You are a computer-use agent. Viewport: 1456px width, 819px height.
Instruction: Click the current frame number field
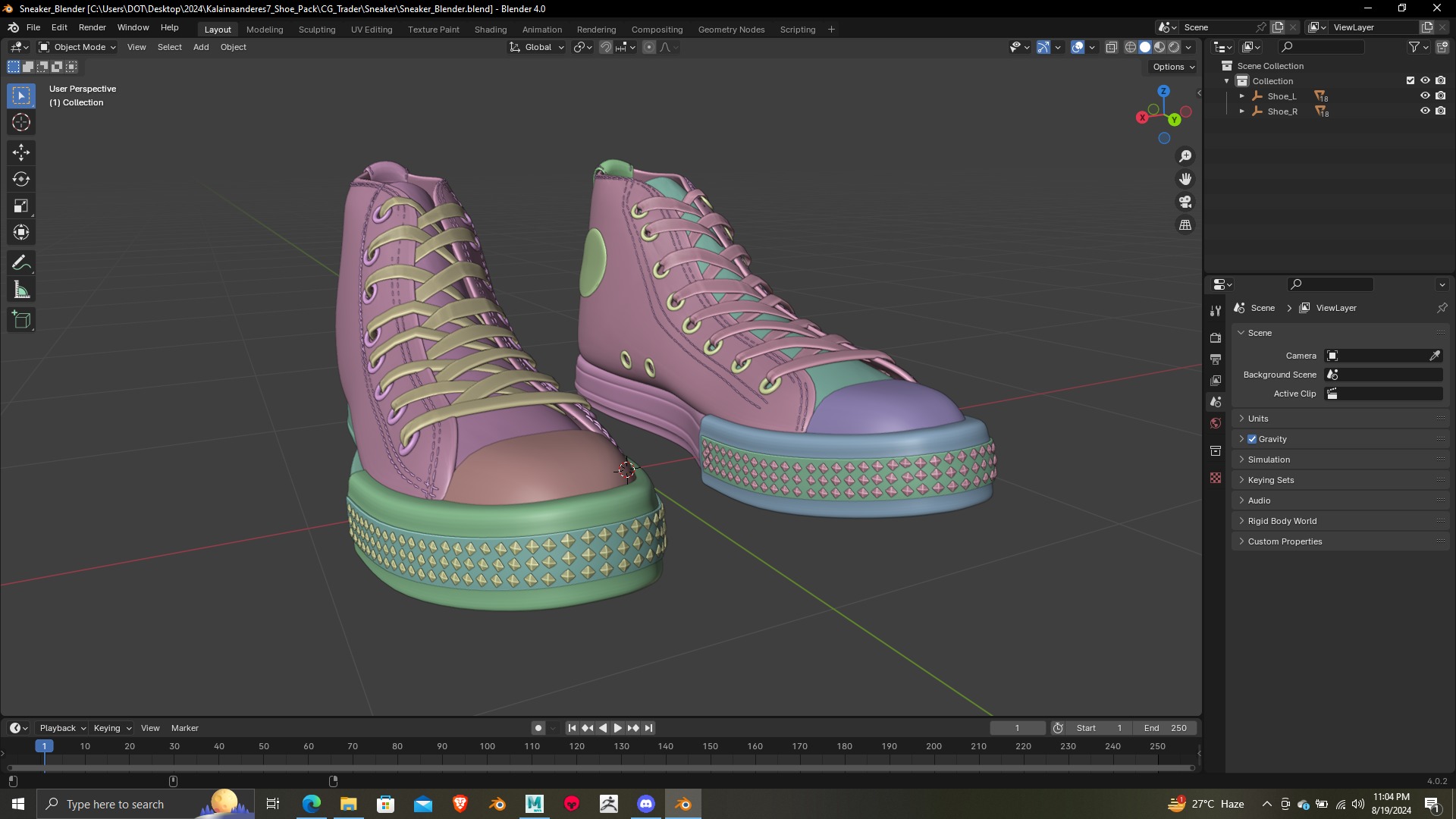click(x=1017, y=728)
